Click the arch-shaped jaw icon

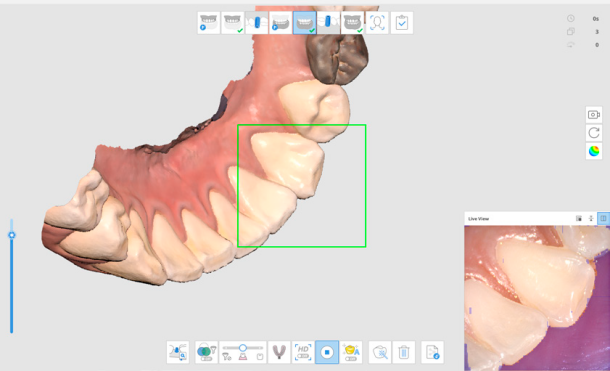click(279, 352)
